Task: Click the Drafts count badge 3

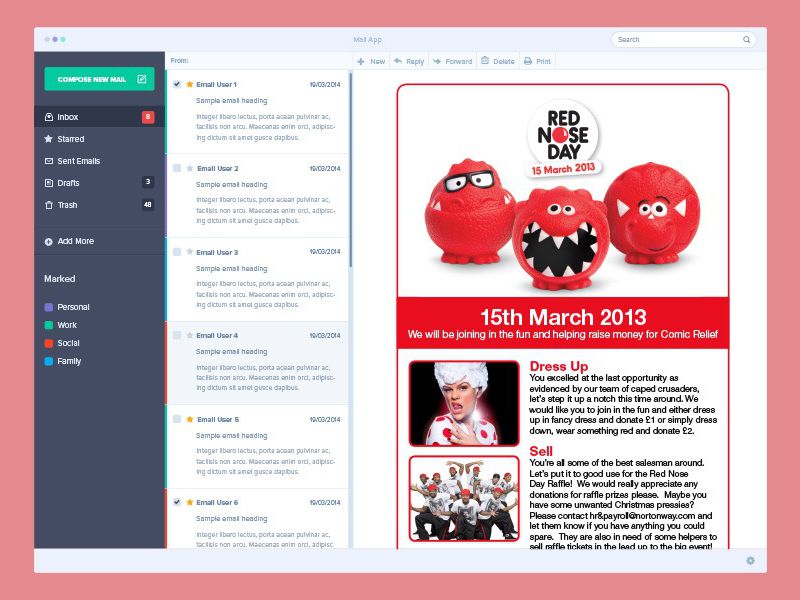Action: coord(148,182)
